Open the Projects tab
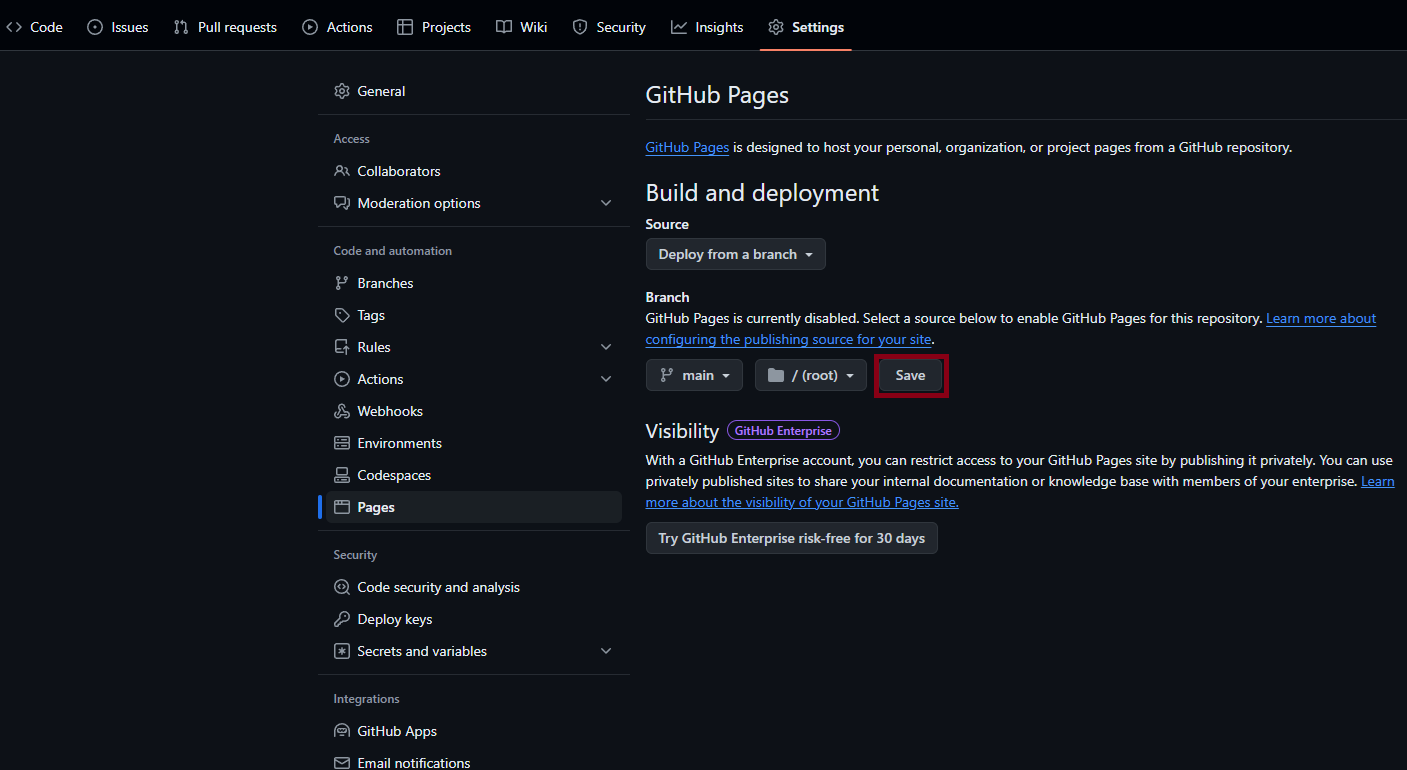 pos(434,27)
